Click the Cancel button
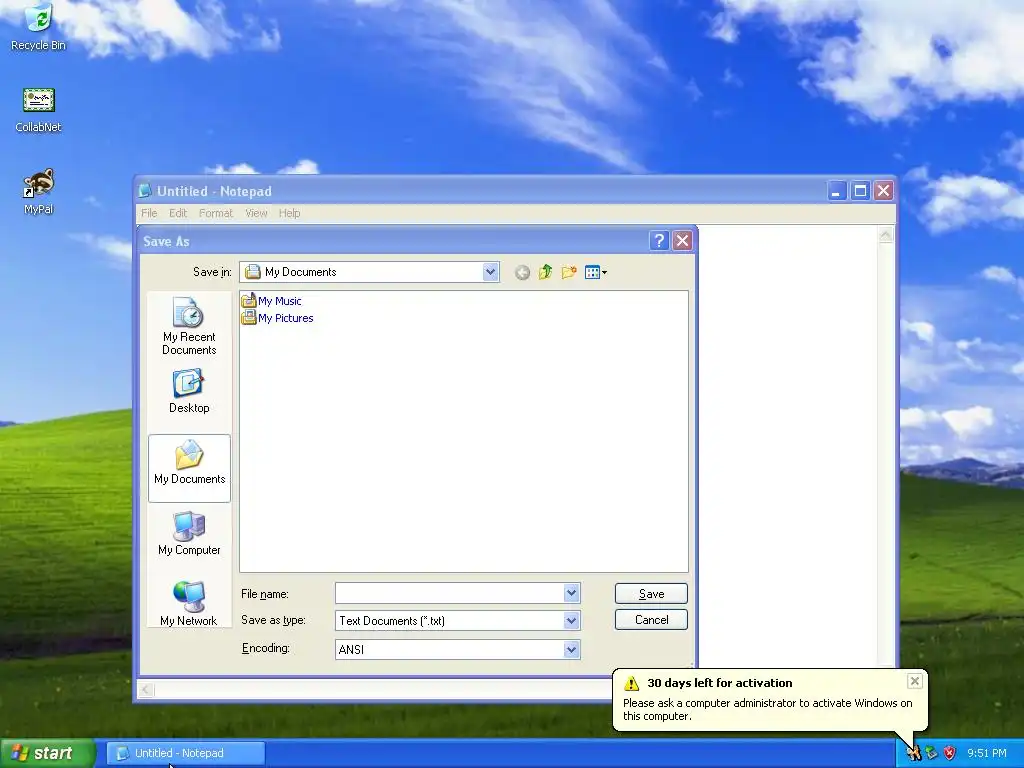Screen dimensions: 1024x768 pos(651,620)
